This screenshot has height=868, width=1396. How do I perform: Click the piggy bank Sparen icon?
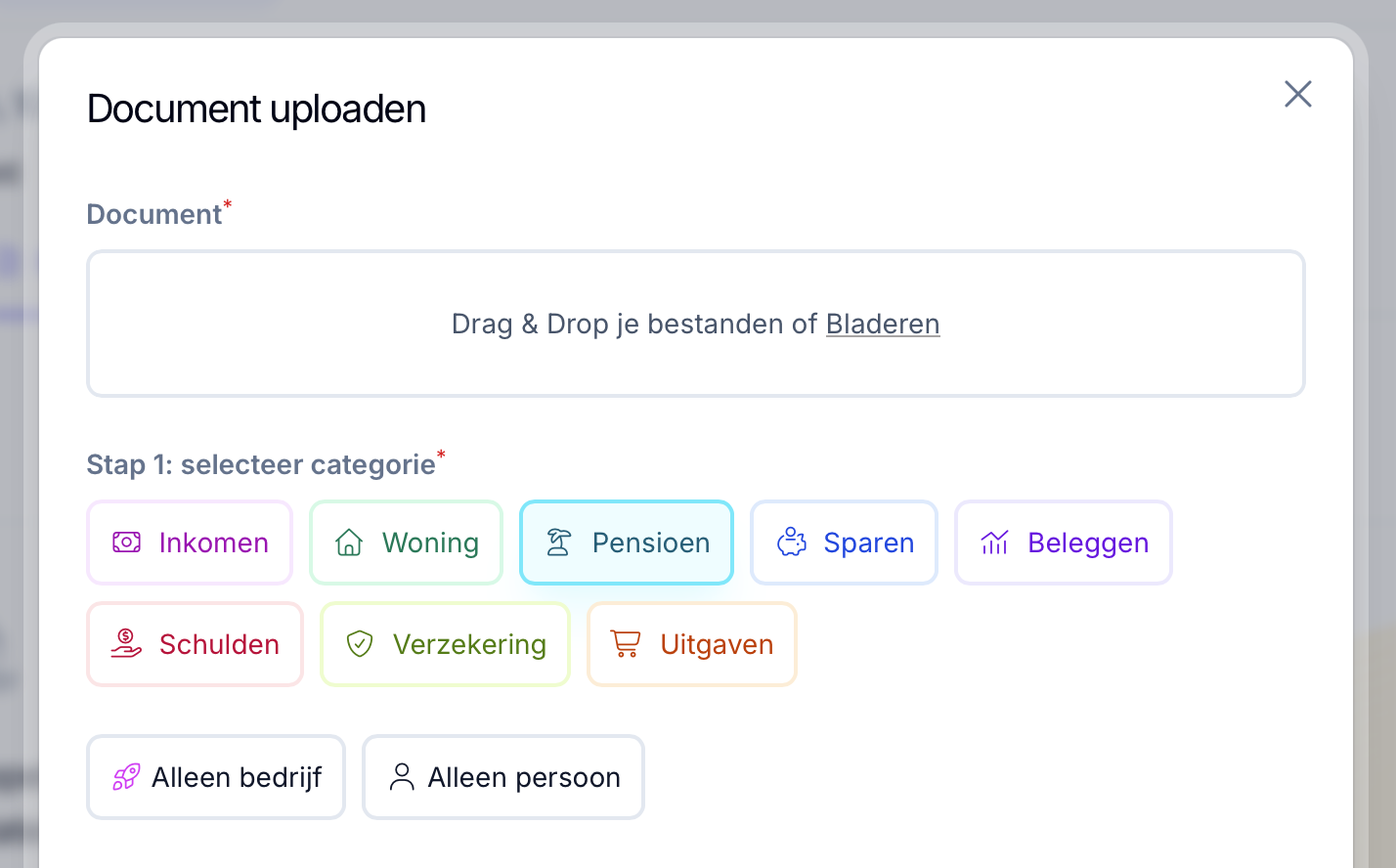(791, 542)
